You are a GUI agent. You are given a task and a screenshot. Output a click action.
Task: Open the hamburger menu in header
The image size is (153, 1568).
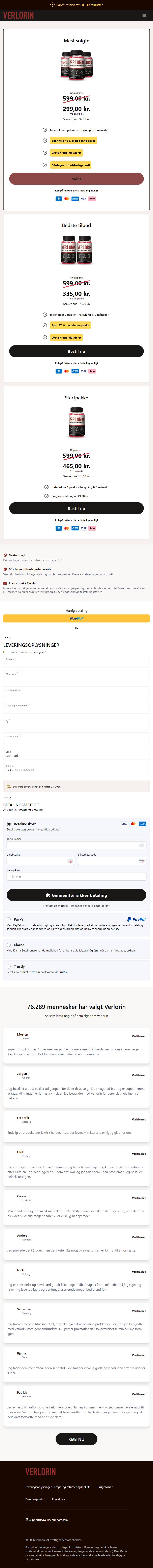click(144, 15)
